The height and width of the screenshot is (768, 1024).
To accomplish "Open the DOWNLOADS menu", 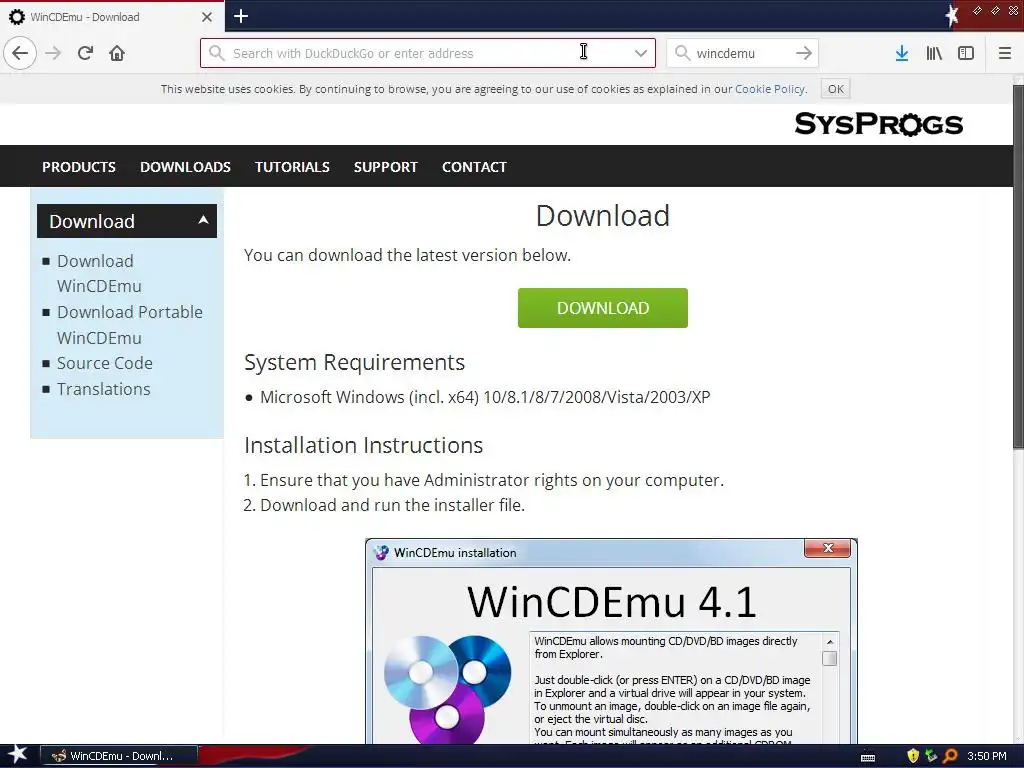I will point(185,167).
